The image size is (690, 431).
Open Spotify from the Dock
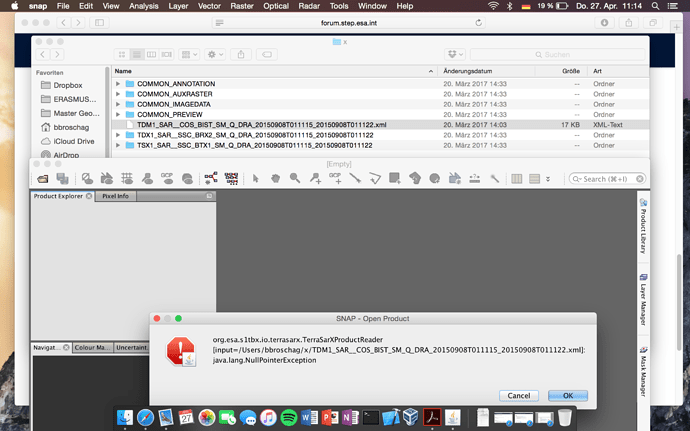coord(289,417)
